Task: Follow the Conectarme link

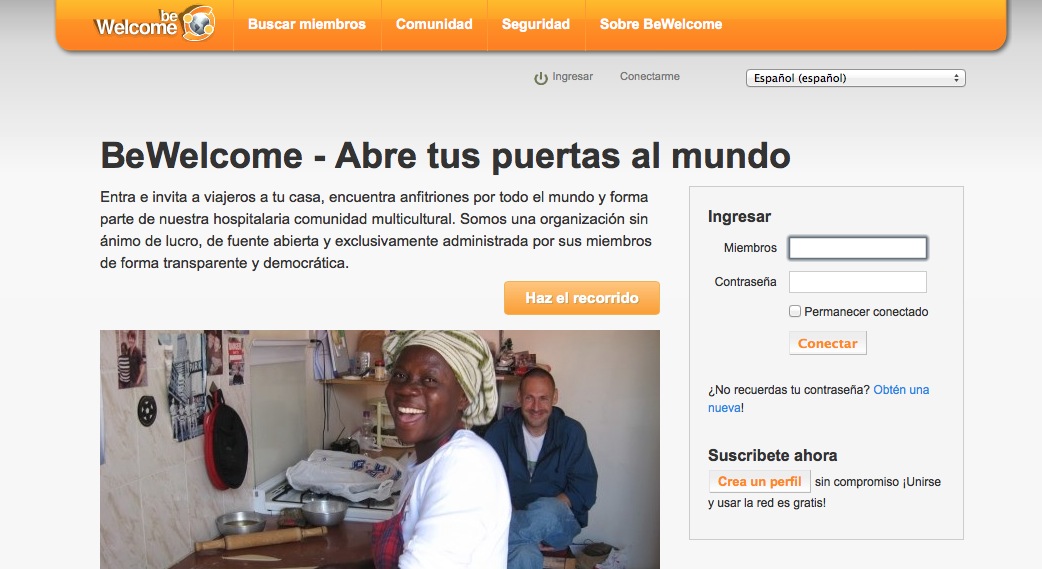Action: click(649, 77)
